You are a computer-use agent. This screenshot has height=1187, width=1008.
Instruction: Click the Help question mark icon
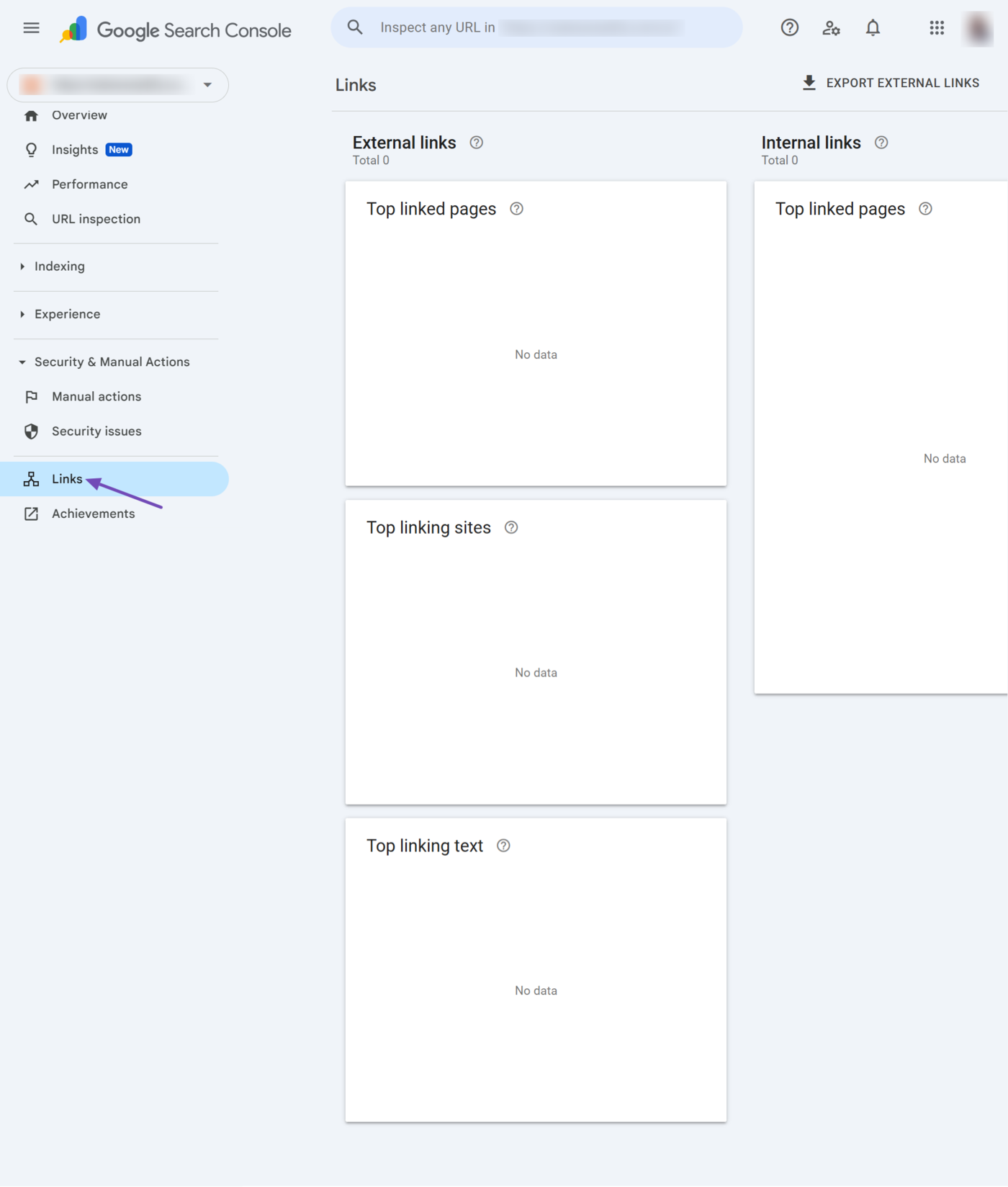point(789,28)
